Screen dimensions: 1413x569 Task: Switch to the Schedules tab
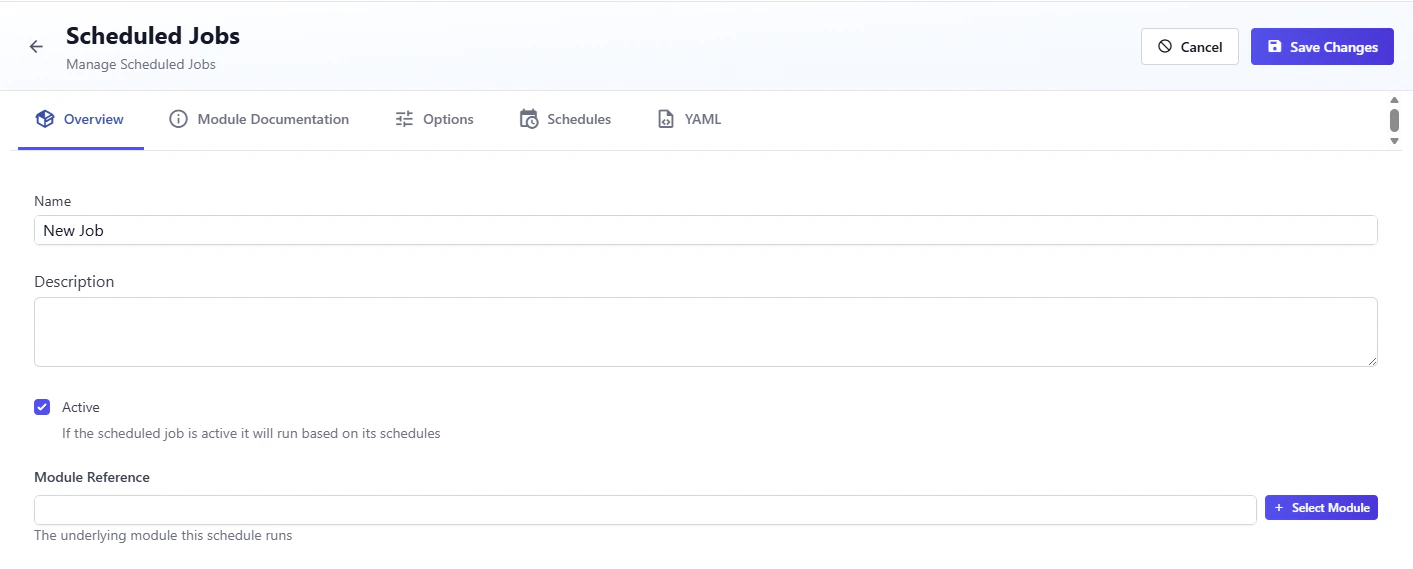(x=565, y=119)
